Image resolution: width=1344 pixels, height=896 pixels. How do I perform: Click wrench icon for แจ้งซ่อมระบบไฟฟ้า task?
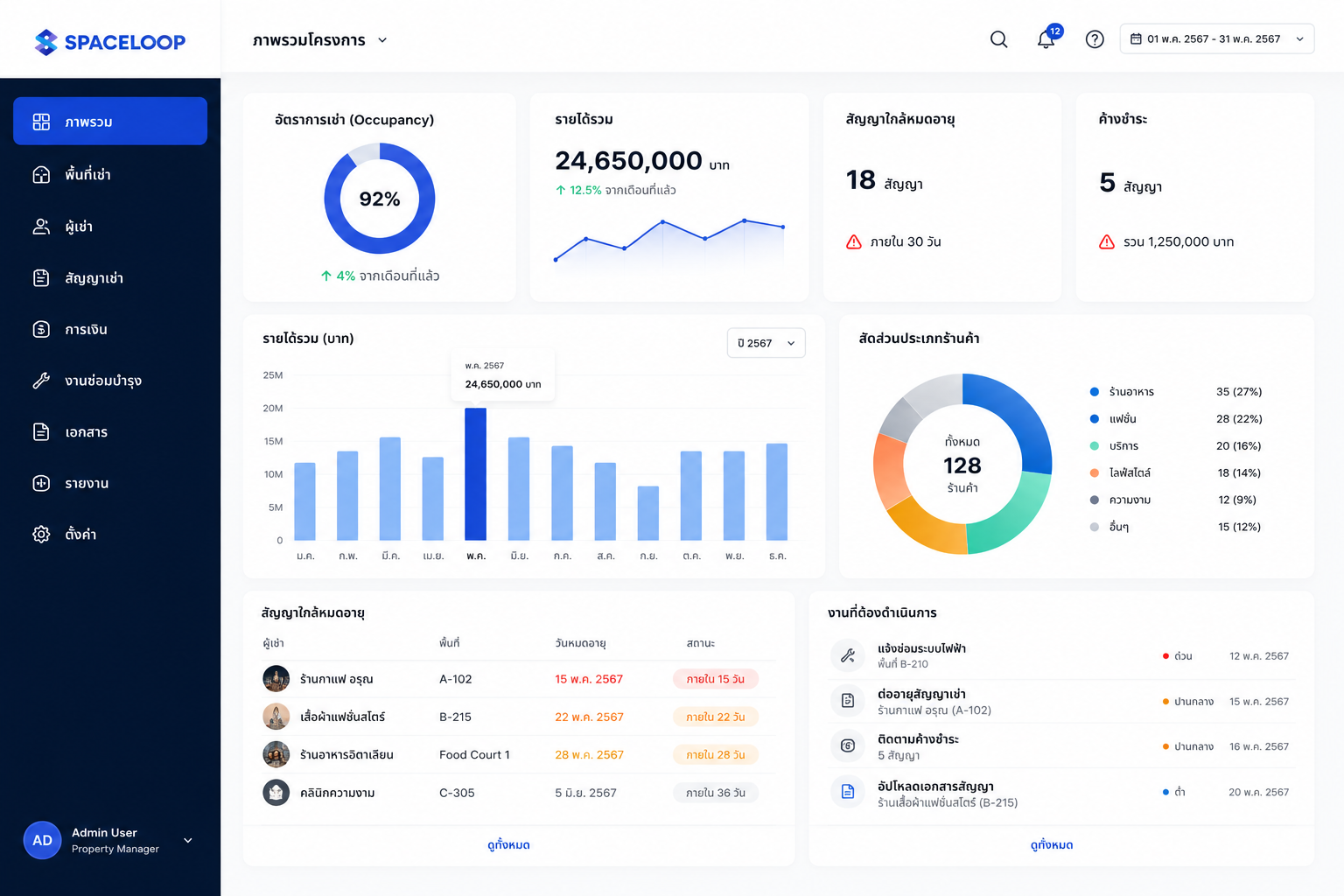(847, 655)
